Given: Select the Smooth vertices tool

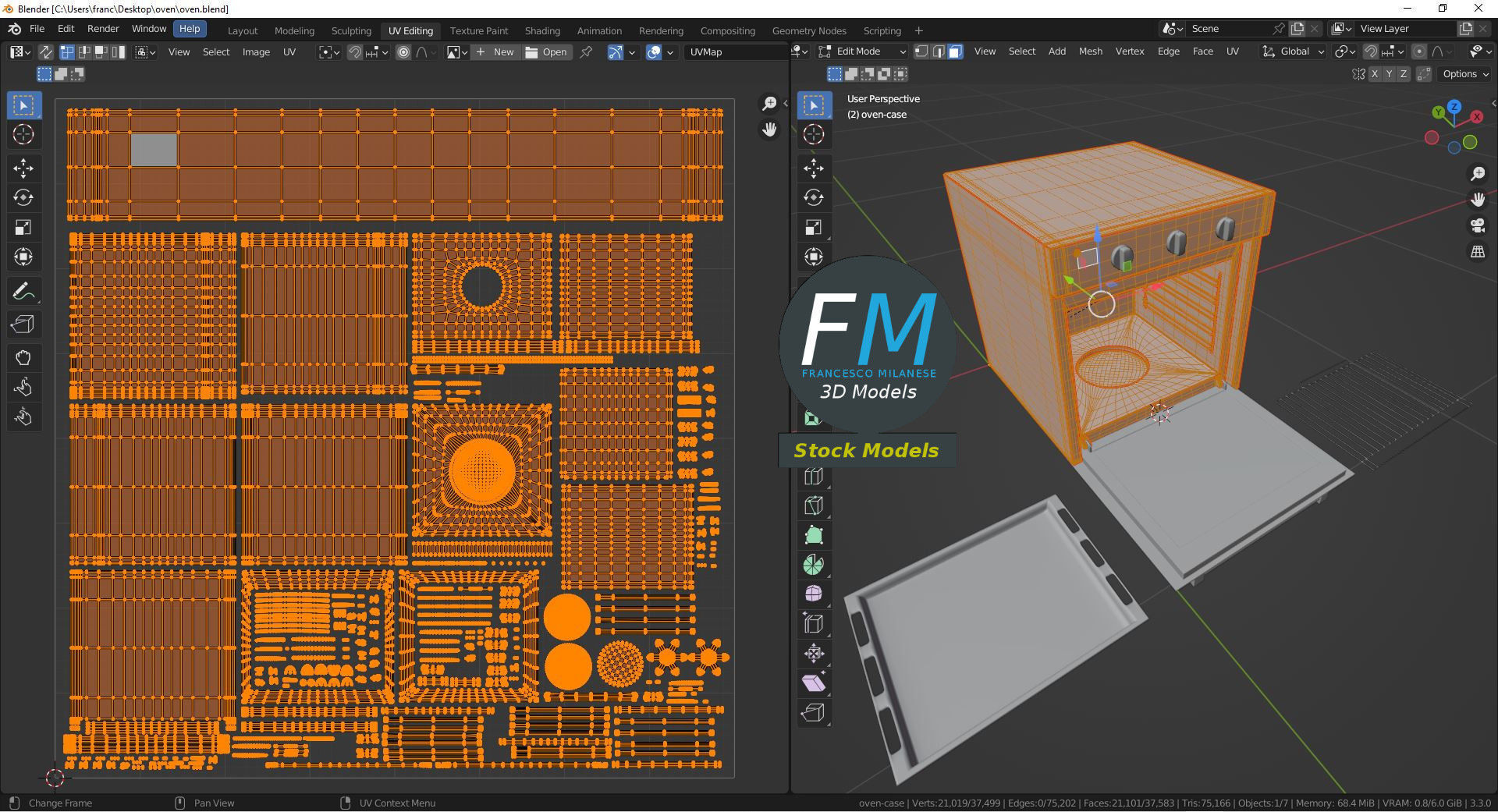Looking at the screenshot, I should pos(814,594).
